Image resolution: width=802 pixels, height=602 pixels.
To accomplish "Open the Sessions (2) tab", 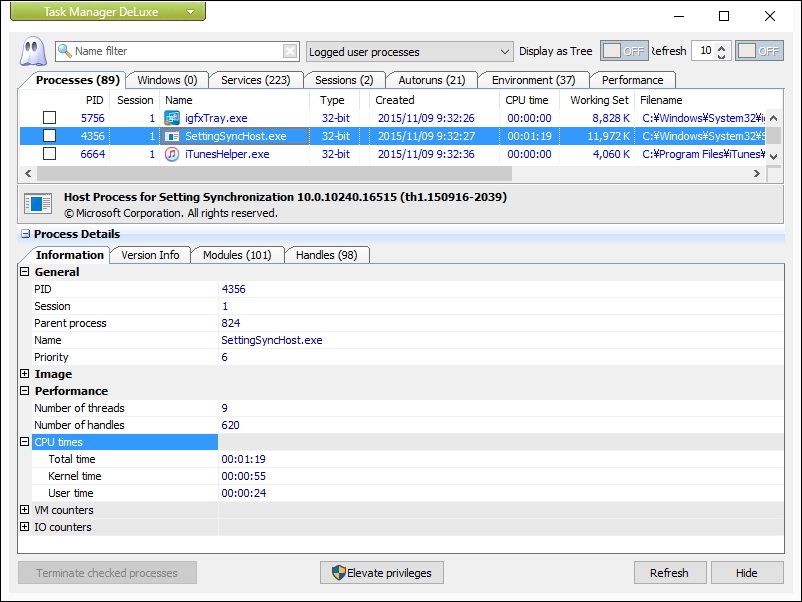I will [x=344, y=80].
